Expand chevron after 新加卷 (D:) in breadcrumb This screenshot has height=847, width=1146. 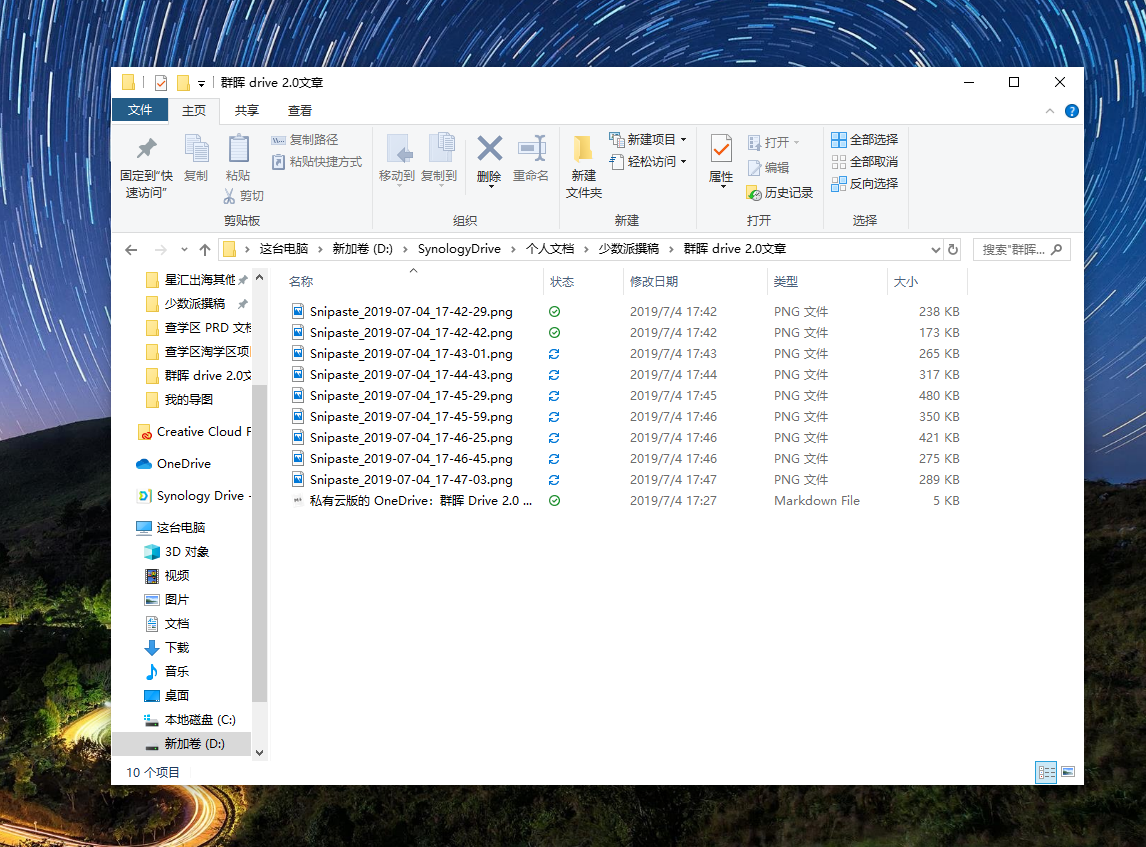[x=405, y=249]
